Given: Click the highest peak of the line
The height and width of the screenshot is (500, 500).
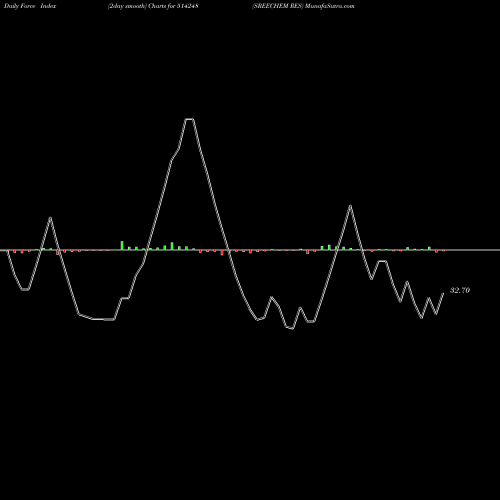Looking at the screenshot, I should 190,119.
